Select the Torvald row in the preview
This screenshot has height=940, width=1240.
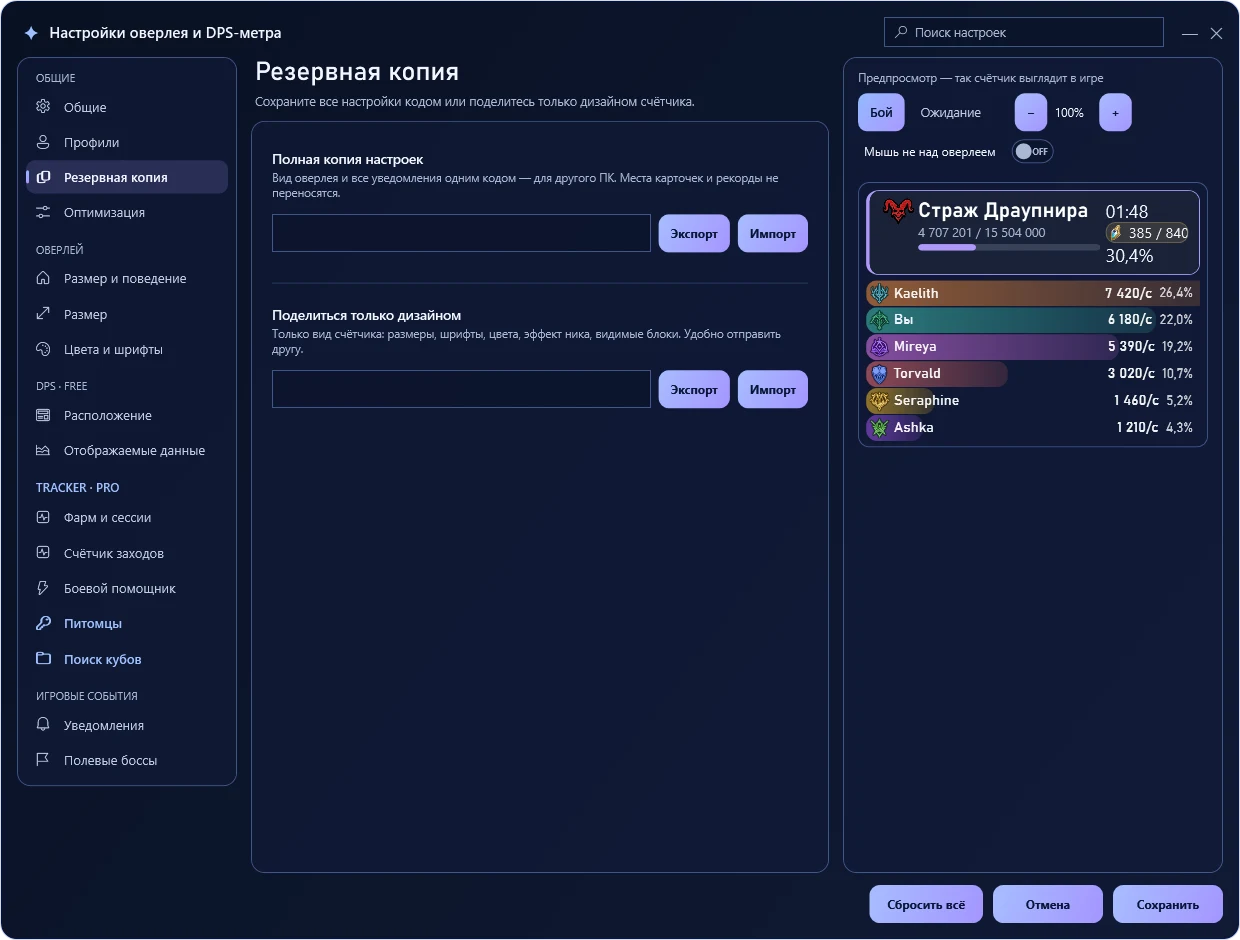pos(1033,373)
